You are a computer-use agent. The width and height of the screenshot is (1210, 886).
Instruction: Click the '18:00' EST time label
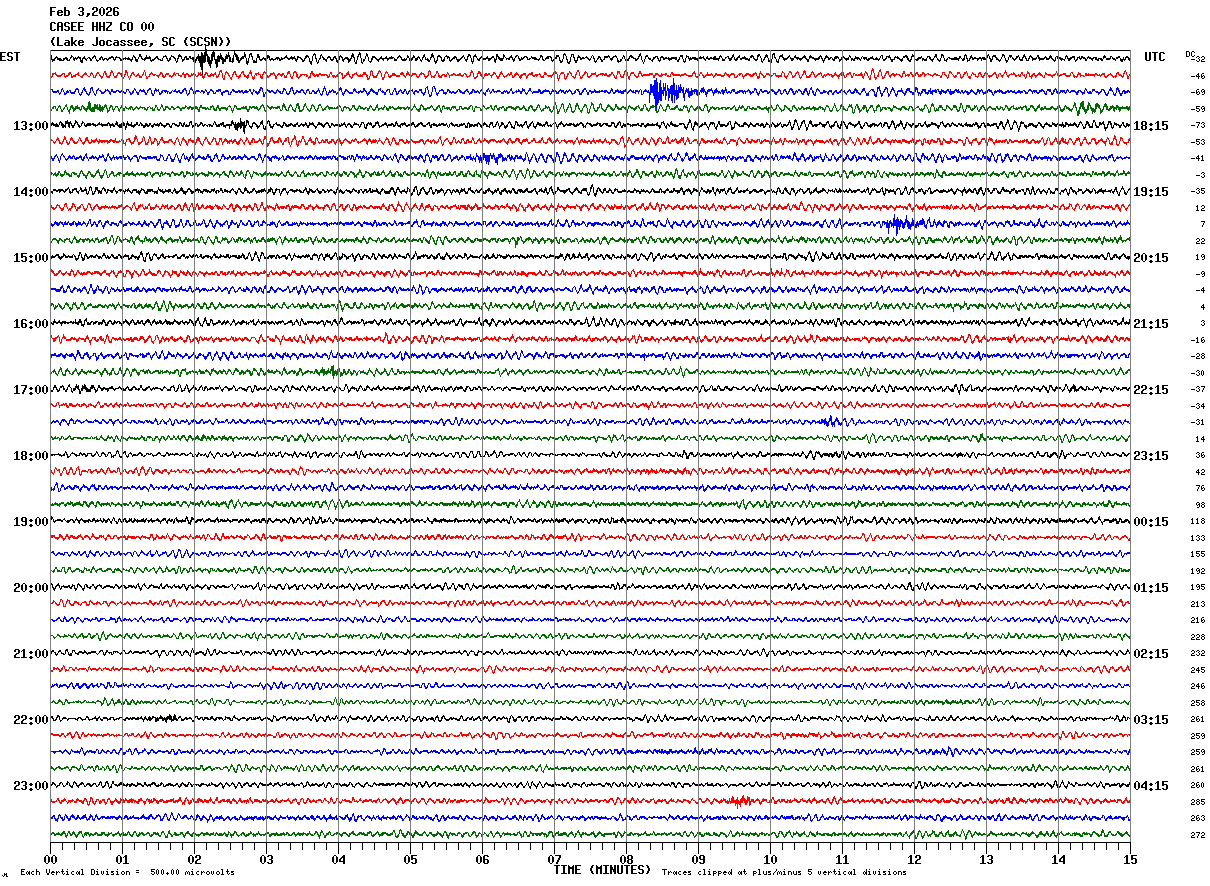[31, 456]
